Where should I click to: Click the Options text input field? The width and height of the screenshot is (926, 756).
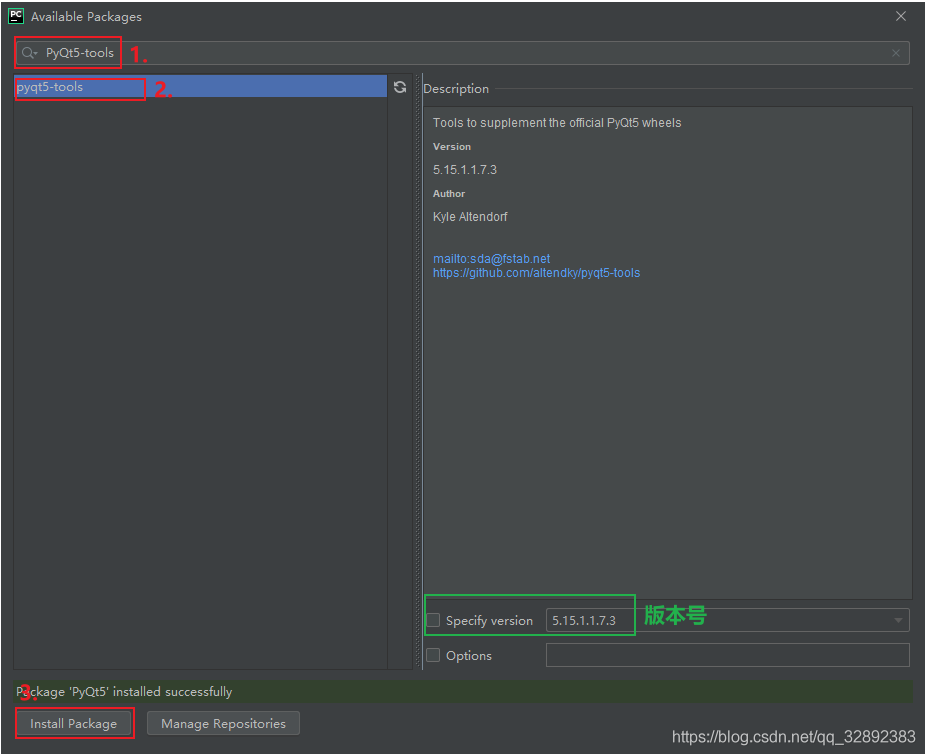click(727, 655)
